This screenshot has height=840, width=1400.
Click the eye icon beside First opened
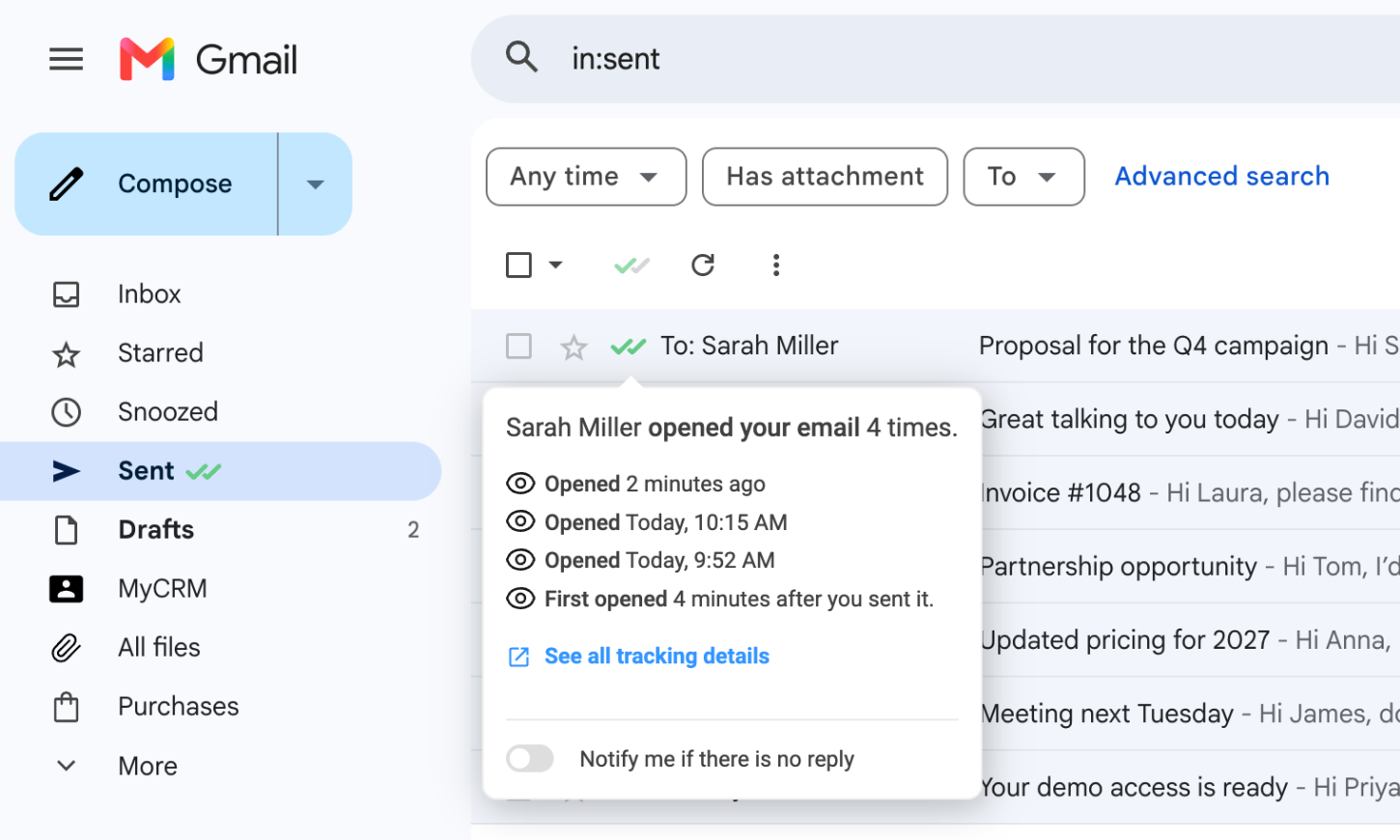[520, 599]
